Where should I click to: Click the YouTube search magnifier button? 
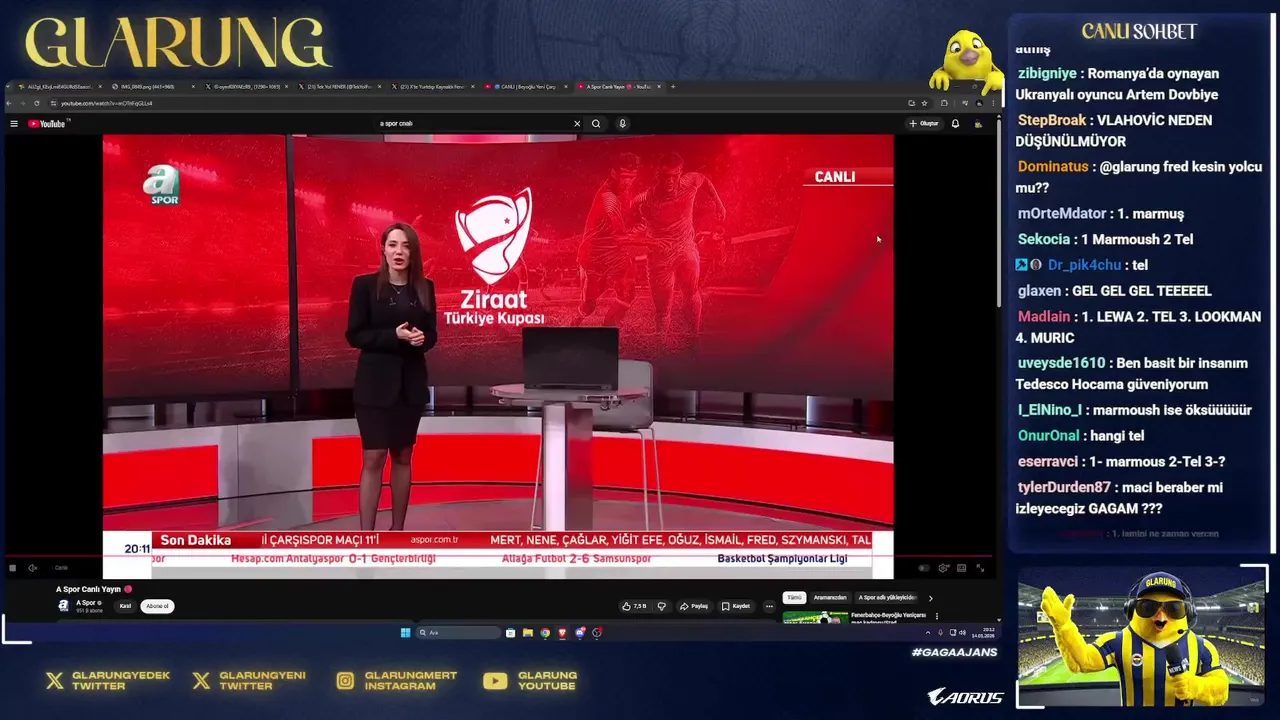click(596, 124)
